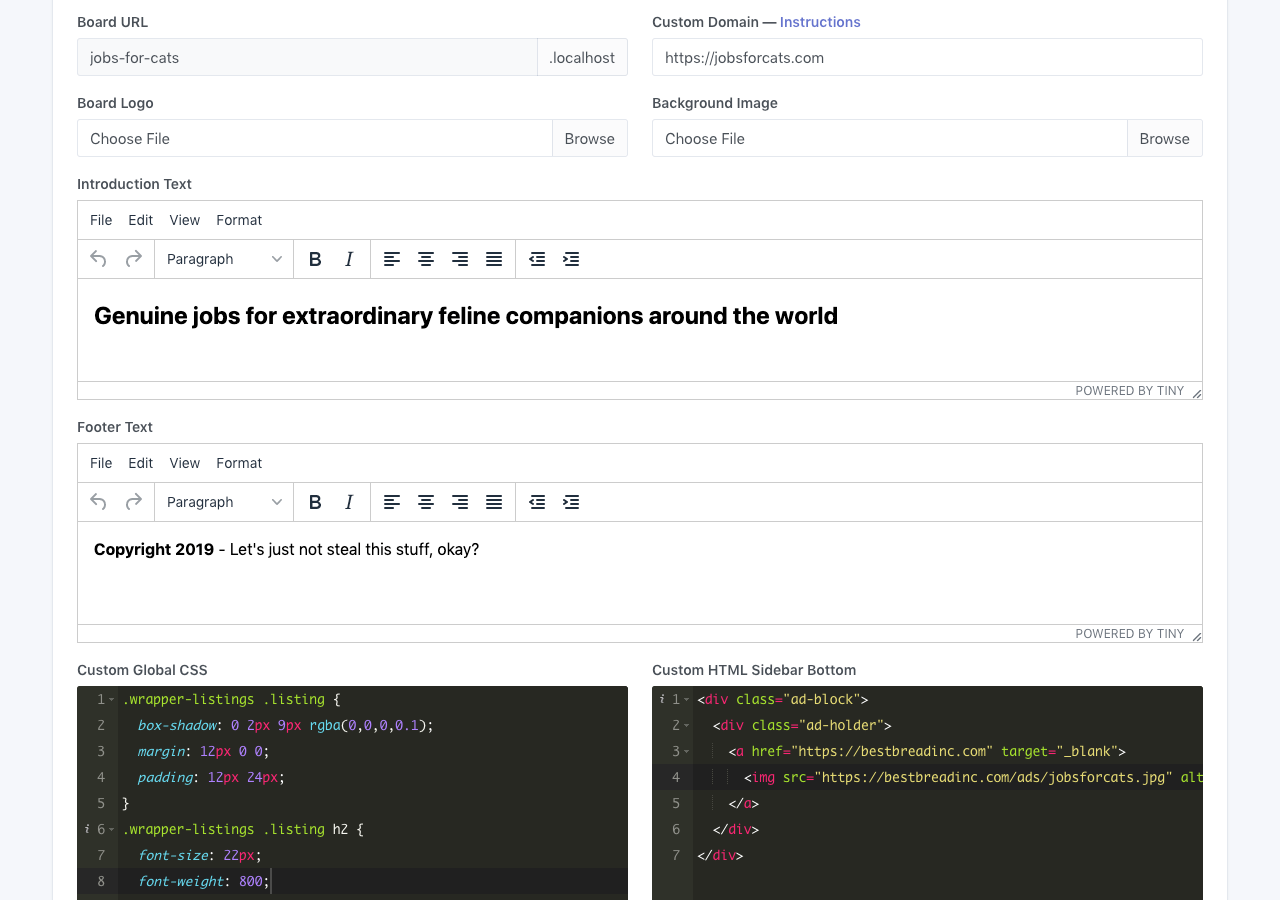Decrease indent in Footer Text editor
The width and height of the screenshot is (1280, 900).
[537, 502]
